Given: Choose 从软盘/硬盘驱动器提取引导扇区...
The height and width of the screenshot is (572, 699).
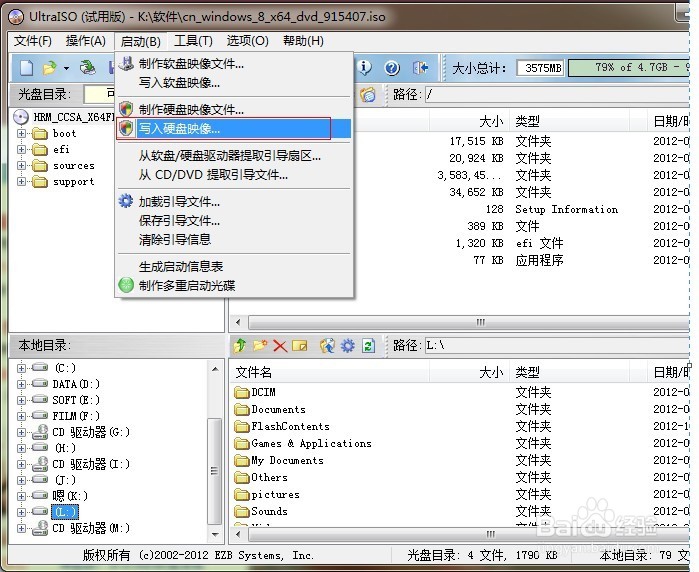Looking at the screenshot, I should [234, 156].
